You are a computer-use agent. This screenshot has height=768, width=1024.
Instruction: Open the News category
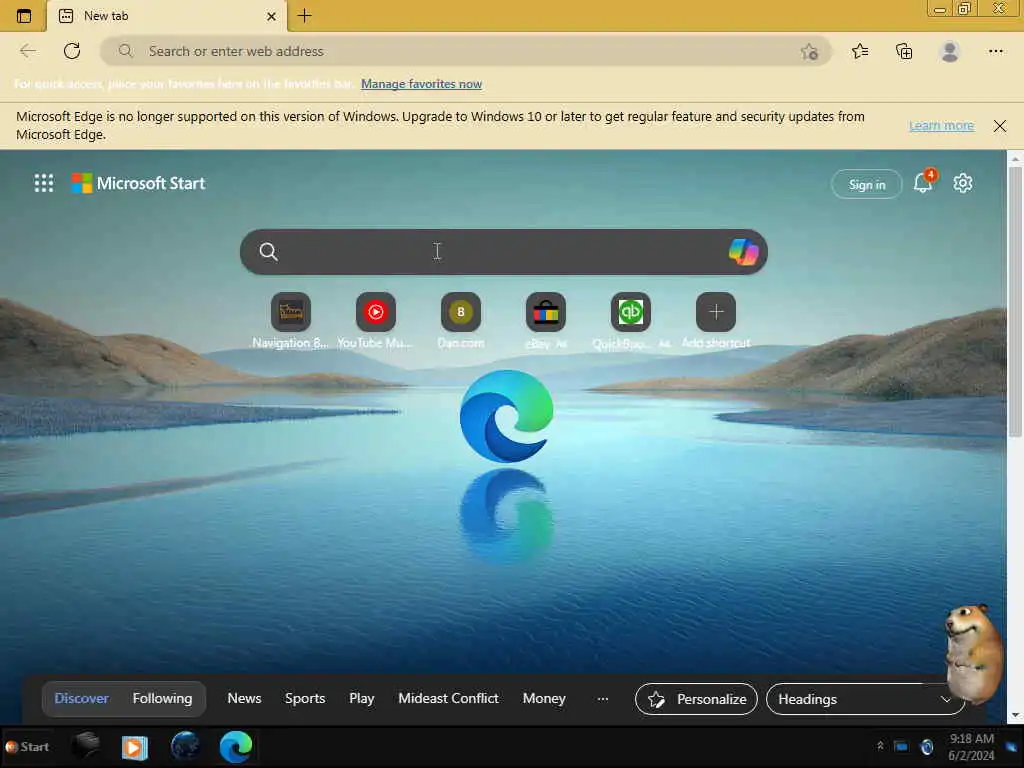tap(244, 698)
